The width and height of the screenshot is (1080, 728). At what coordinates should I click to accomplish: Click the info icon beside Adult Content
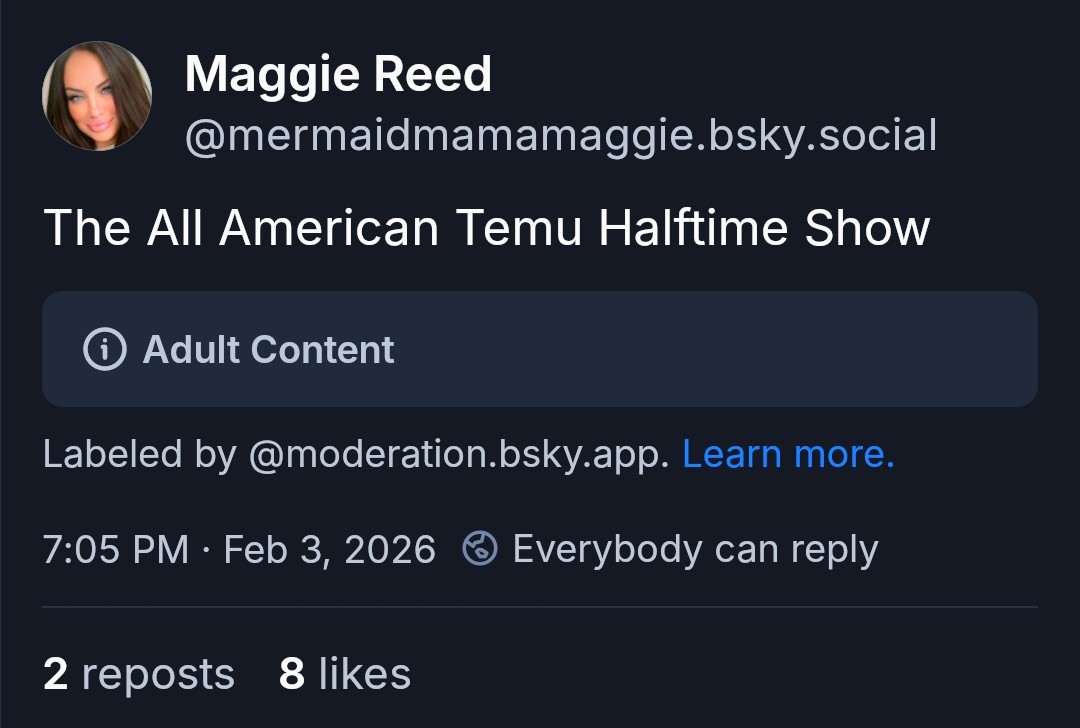pos(105,350)
